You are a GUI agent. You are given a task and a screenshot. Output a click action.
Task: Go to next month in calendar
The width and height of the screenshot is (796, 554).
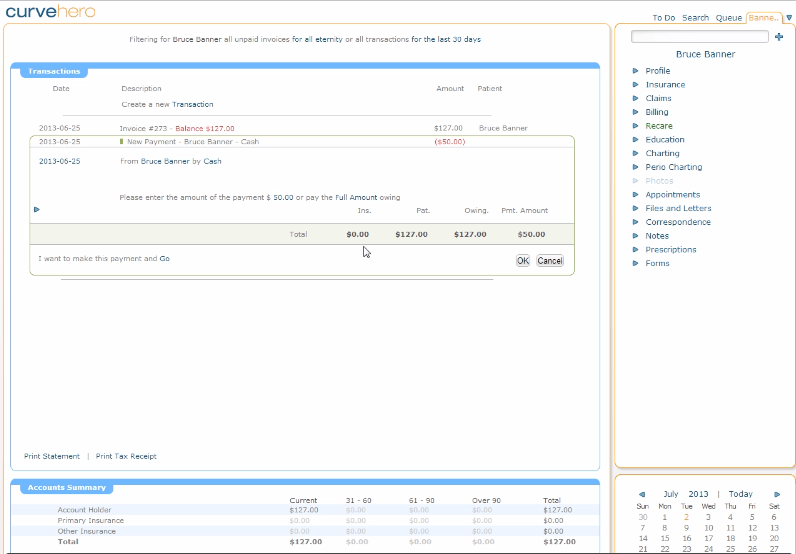[x=777, y=494]
